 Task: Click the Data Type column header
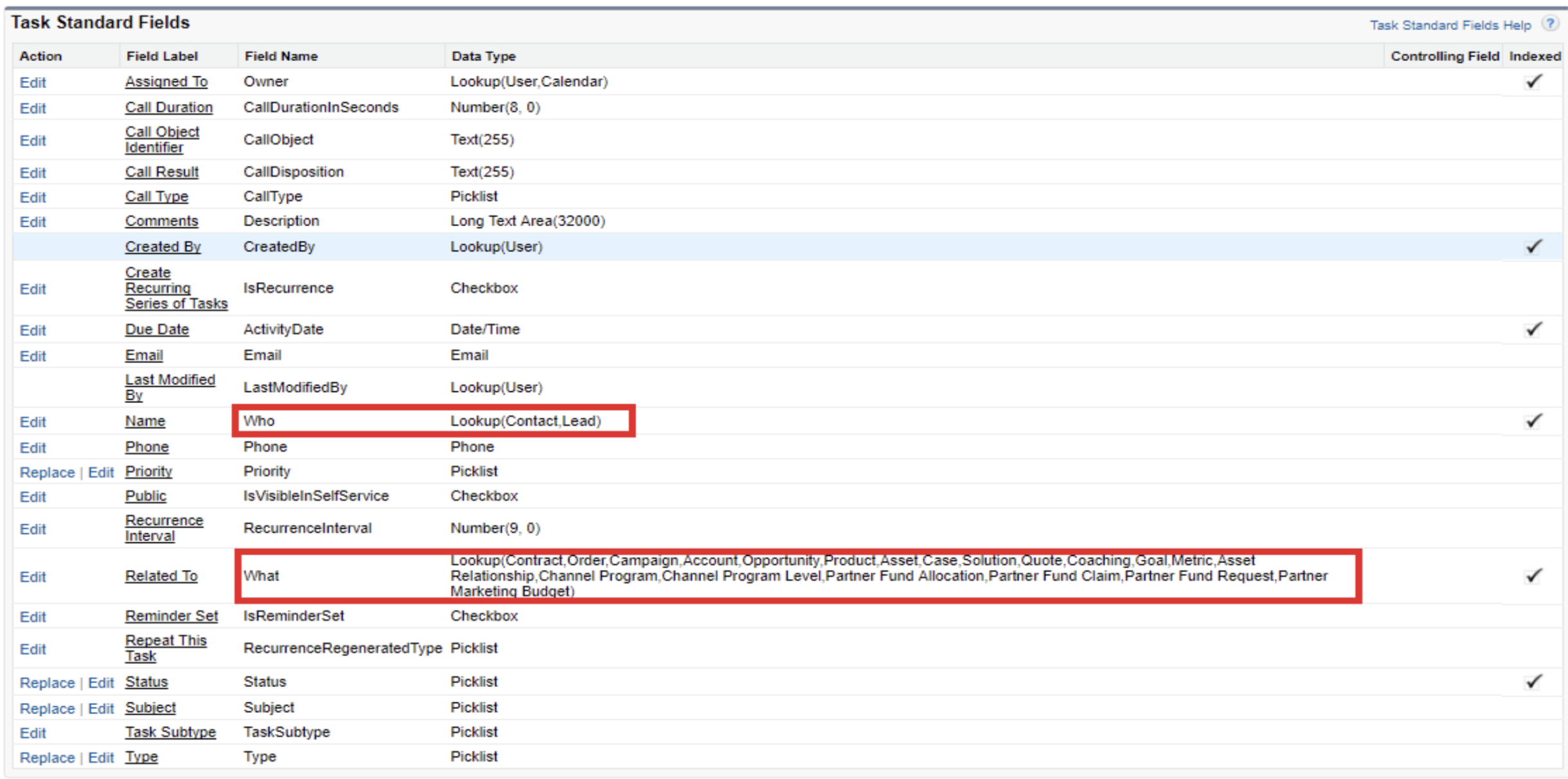pyautogui.click(x=483, y=56)
